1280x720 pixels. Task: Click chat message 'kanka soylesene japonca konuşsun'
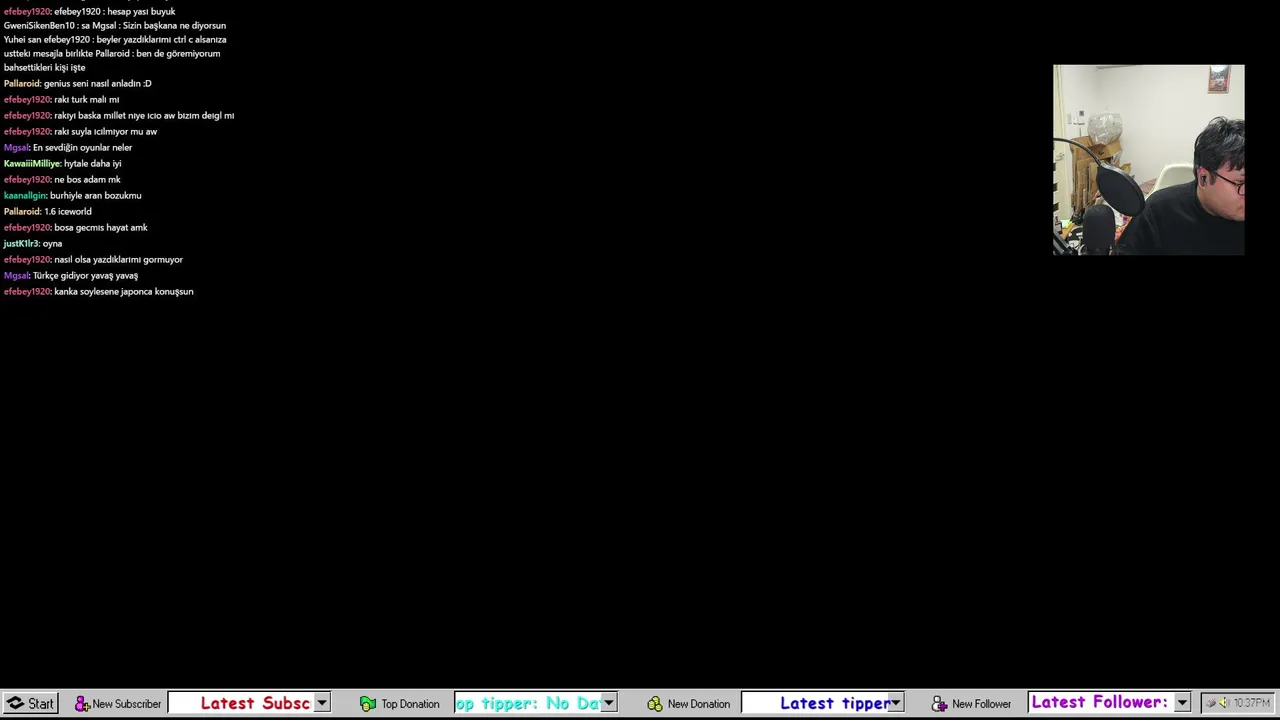click(x=124, y=291)
